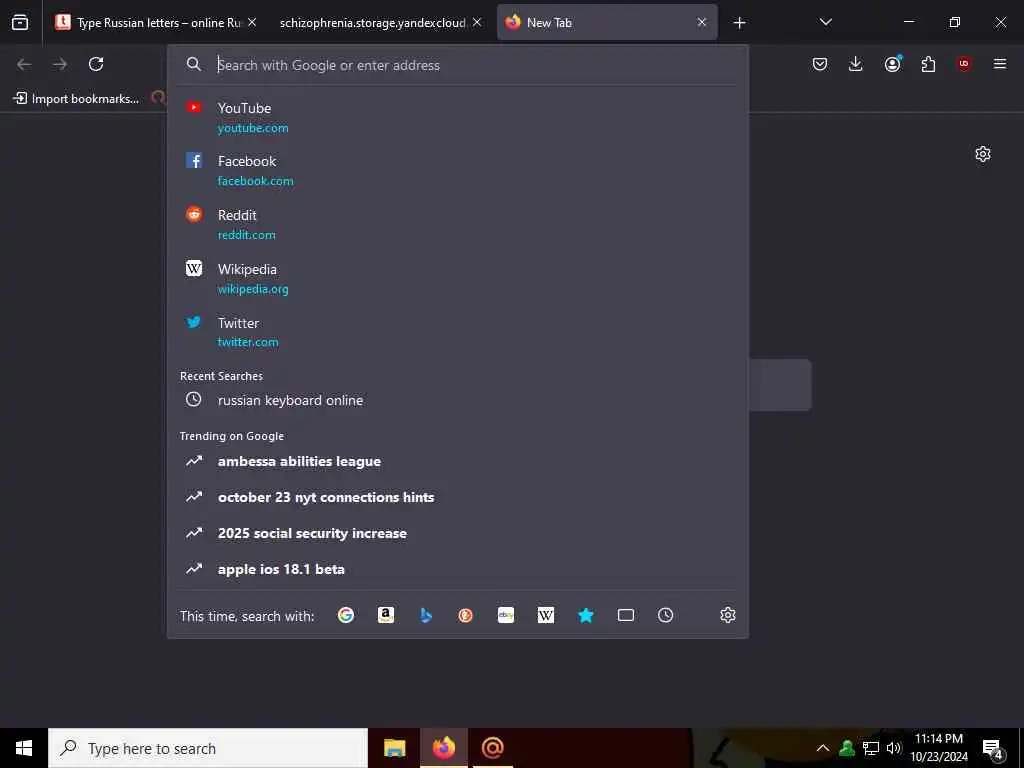Click Import bookmarks in bookmarks toolbar

click(76, 99)
